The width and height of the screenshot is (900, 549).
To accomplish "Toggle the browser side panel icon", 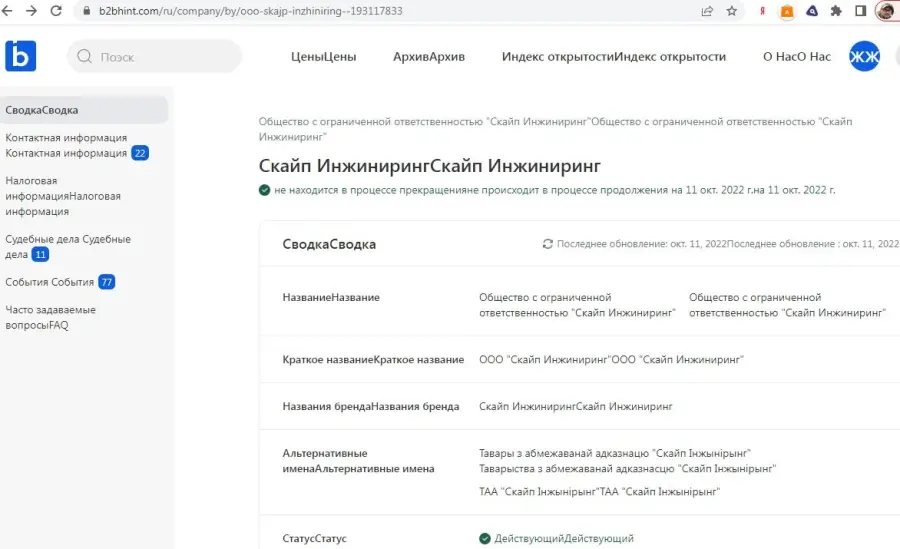I will (x=860, y=11).
